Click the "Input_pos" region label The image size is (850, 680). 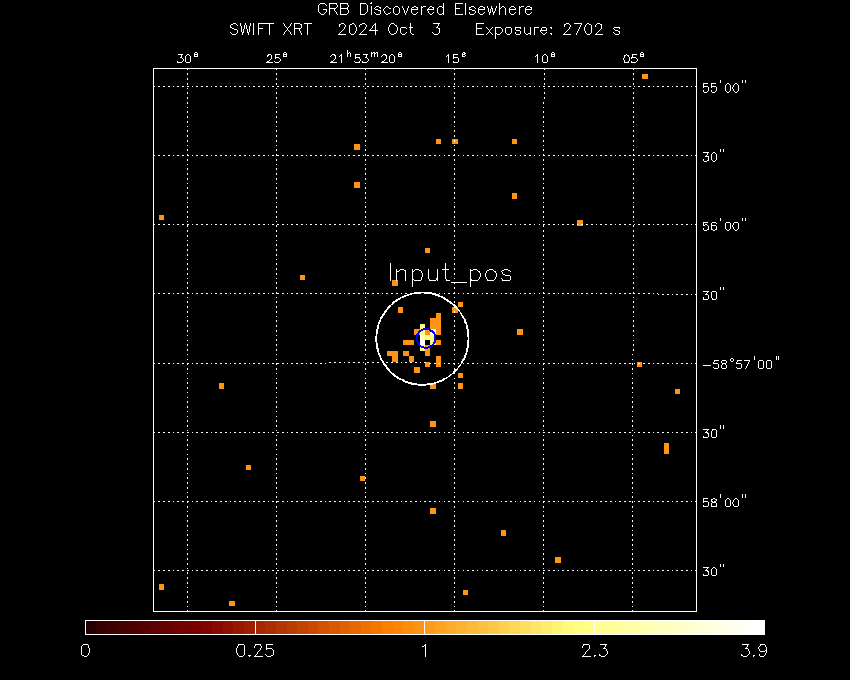tap(450, 273)
